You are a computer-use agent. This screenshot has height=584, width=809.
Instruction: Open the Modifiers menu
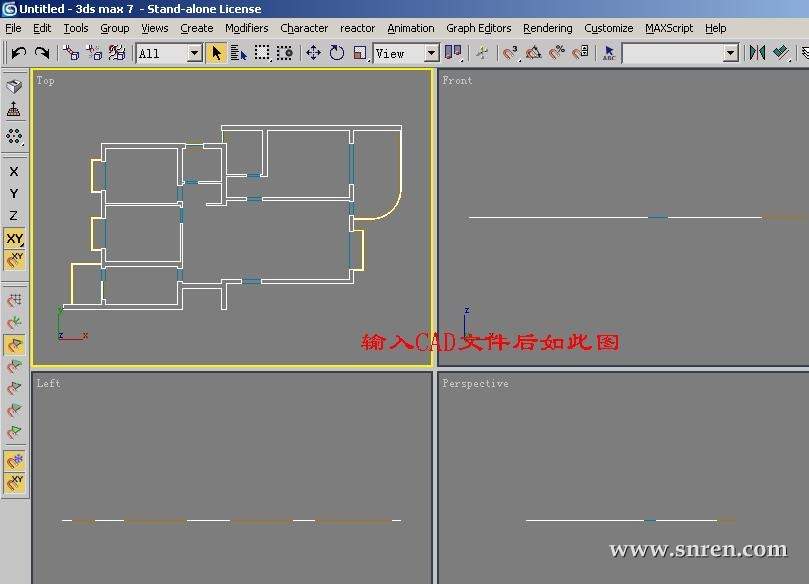[247, 28]
